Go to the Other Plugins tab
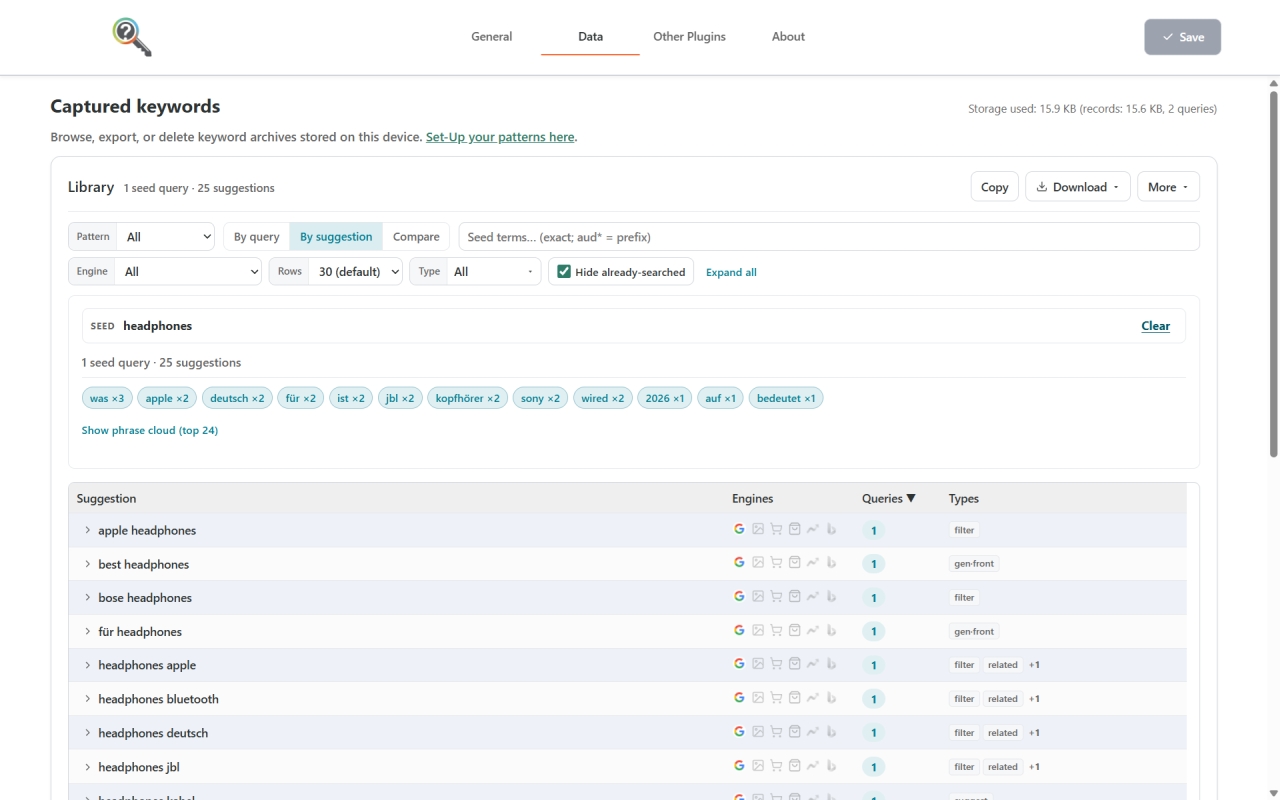 (690, 37)
